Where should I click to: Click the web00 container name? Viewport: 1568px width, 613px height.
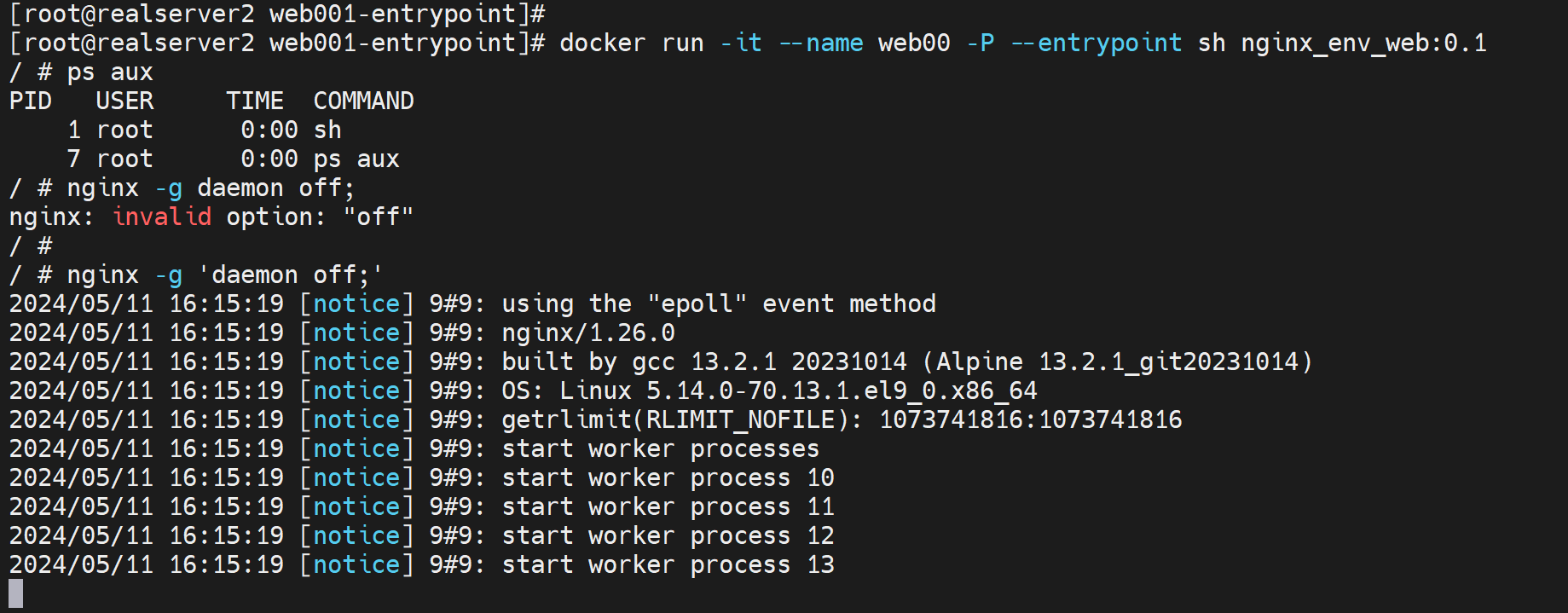[913, 43]
